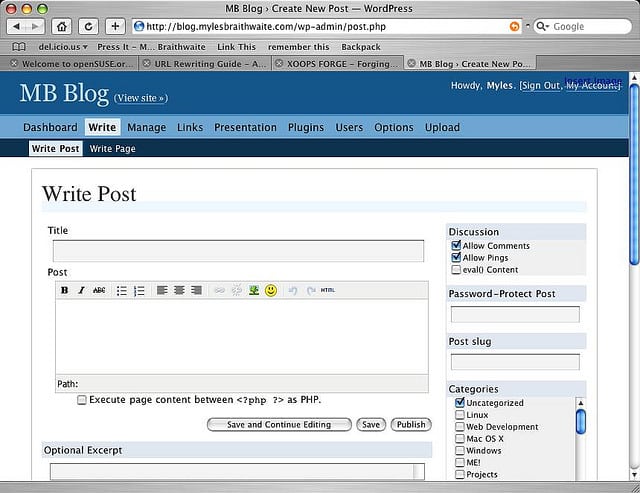Insert an image using the tree icon
The height and width of the screenshot is (493, 640).
point(254,290)
